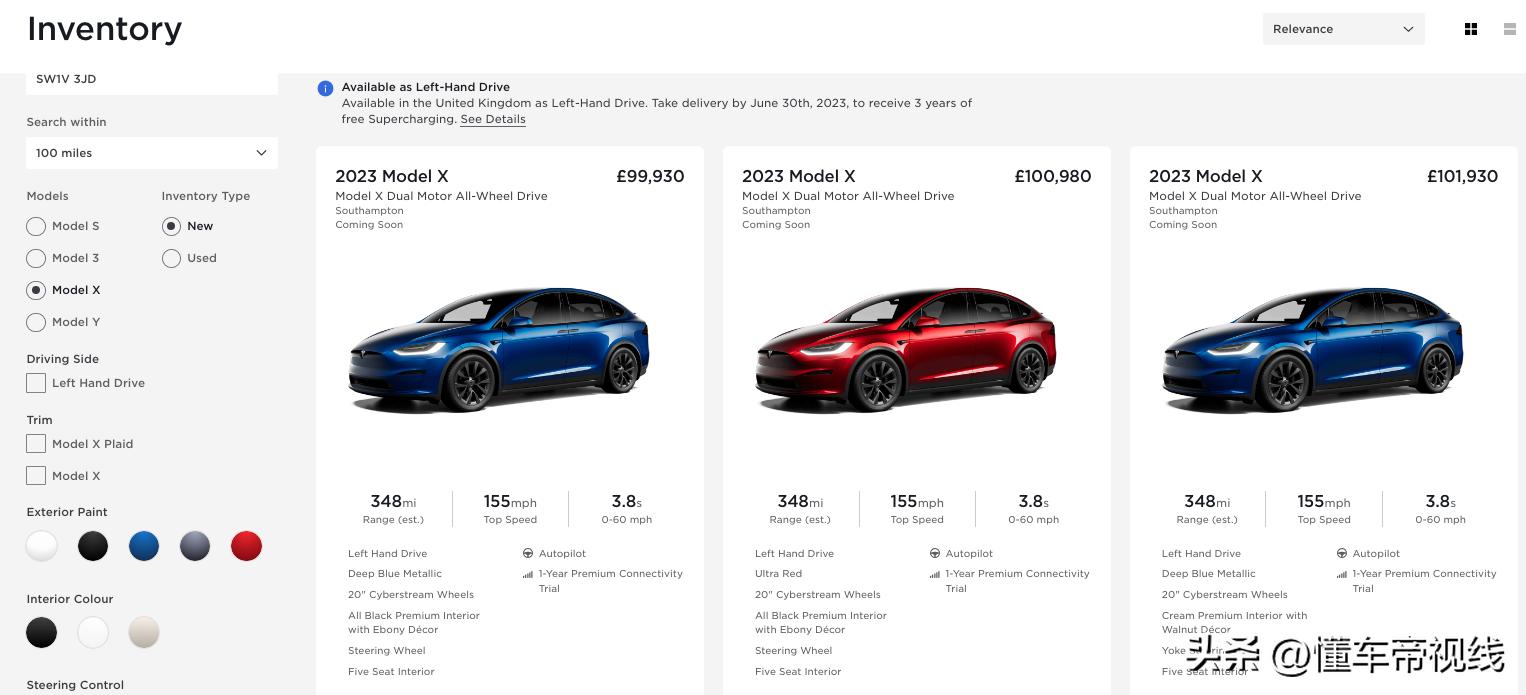
Task: Expand the 100 miles search radius dropdown
Action: point(152,153)
